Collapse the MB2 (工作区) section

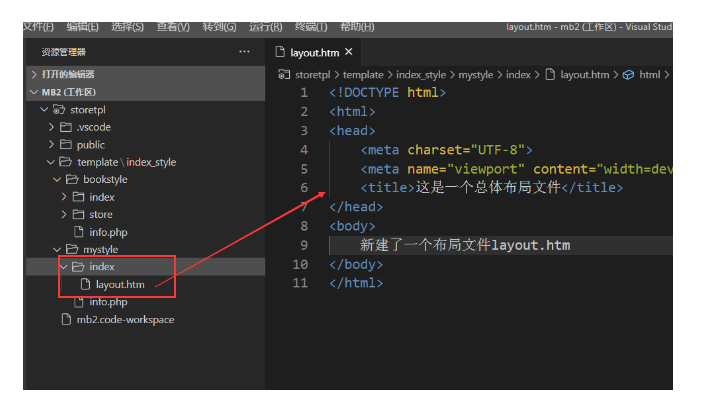(145, 92)
